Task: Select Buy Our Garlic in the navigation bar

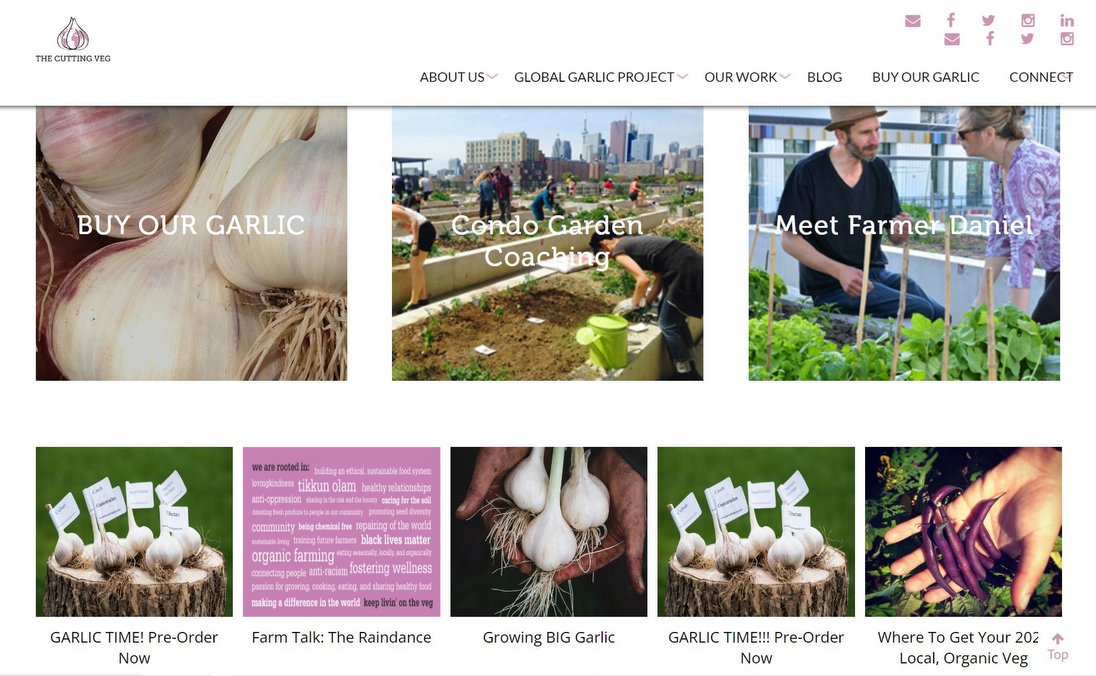Action: 925,77
